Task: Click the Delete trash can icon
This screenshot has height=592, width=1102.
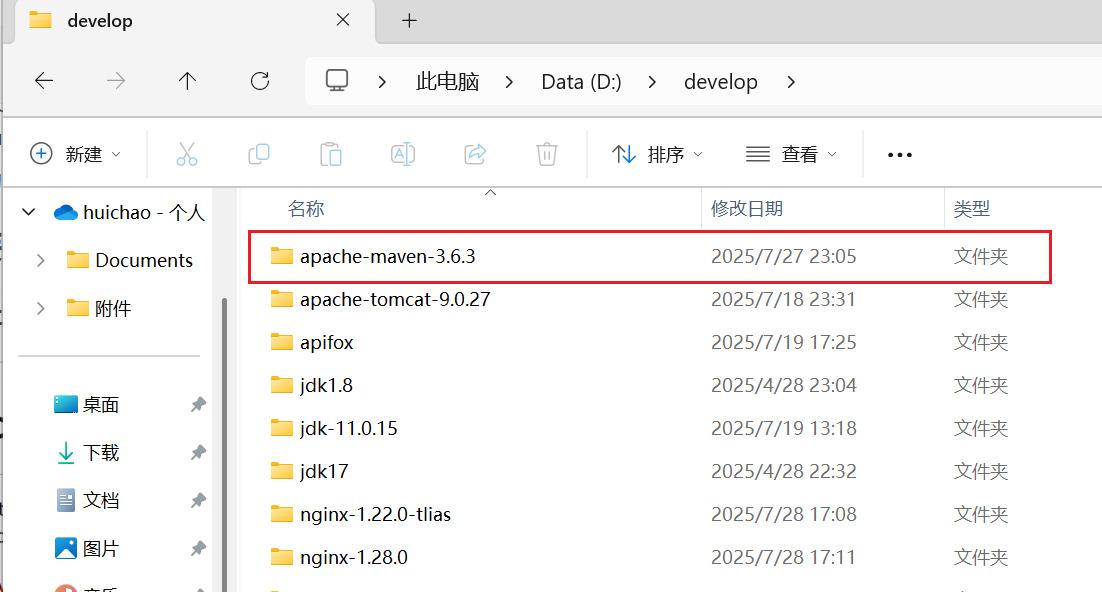Action: pyautogui.click(x=547, y=154)
